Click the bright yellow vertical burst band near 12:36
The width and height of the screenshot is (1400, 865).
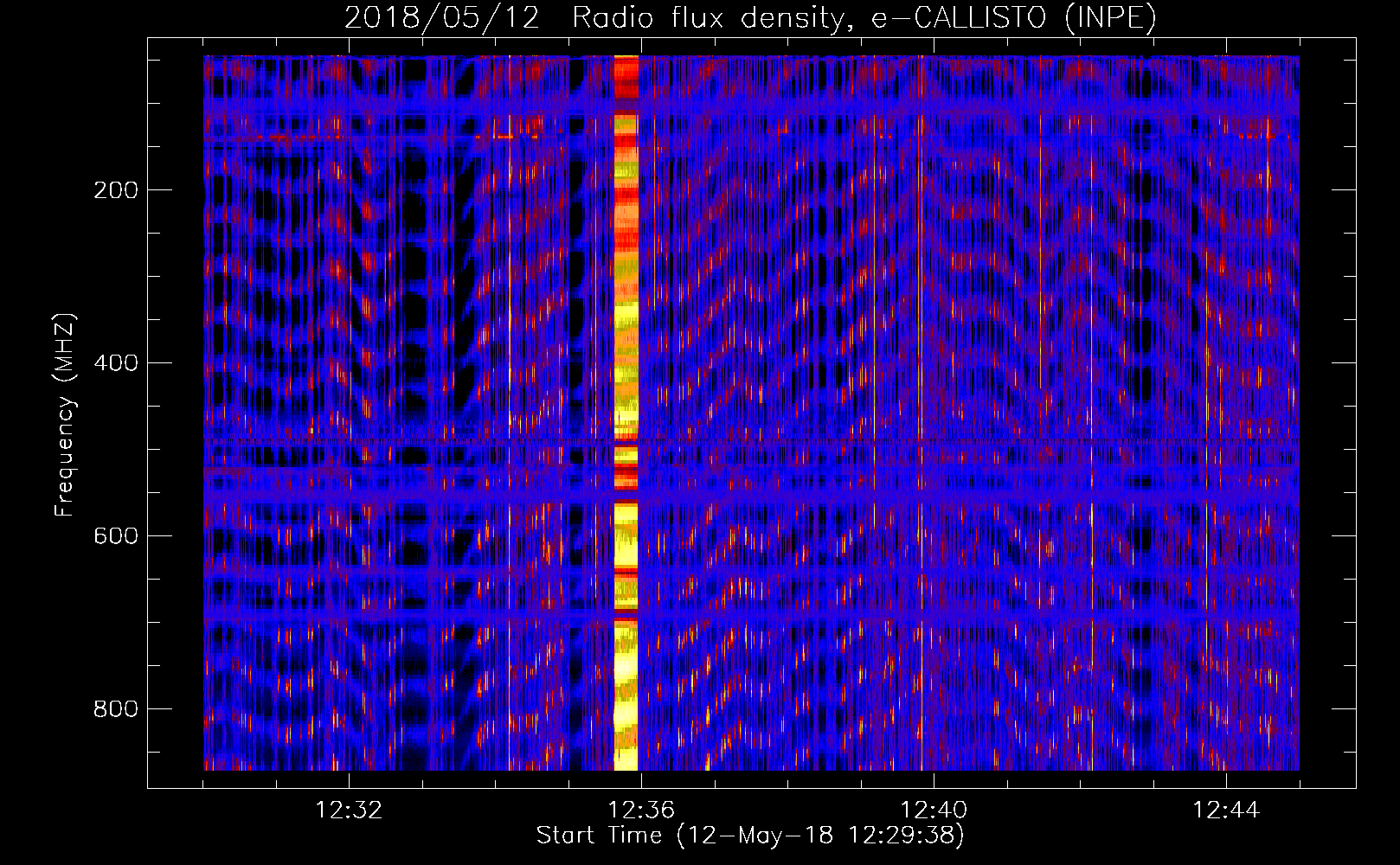point(626,413)
